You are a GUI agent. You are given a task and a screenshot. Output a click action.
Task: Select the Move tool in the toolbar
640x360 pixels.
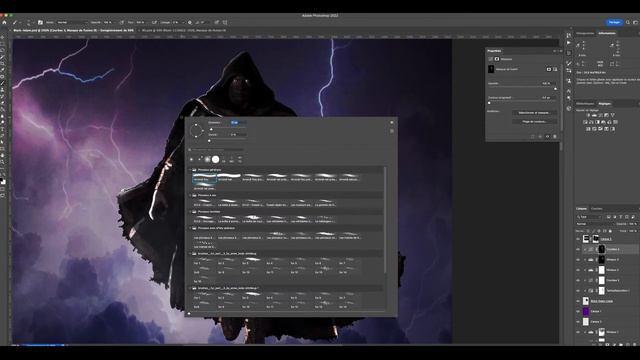click(x=3, y=38)
